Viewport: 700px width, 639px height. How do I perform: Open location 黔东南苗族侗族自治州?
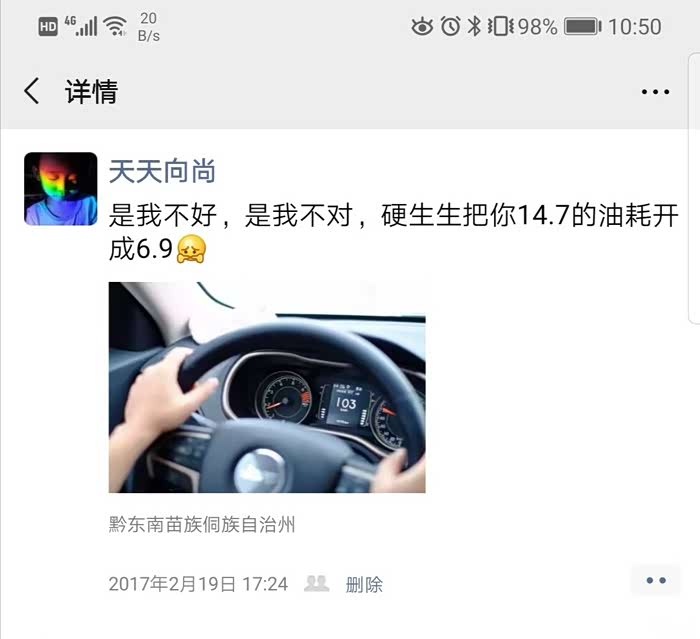202,524
